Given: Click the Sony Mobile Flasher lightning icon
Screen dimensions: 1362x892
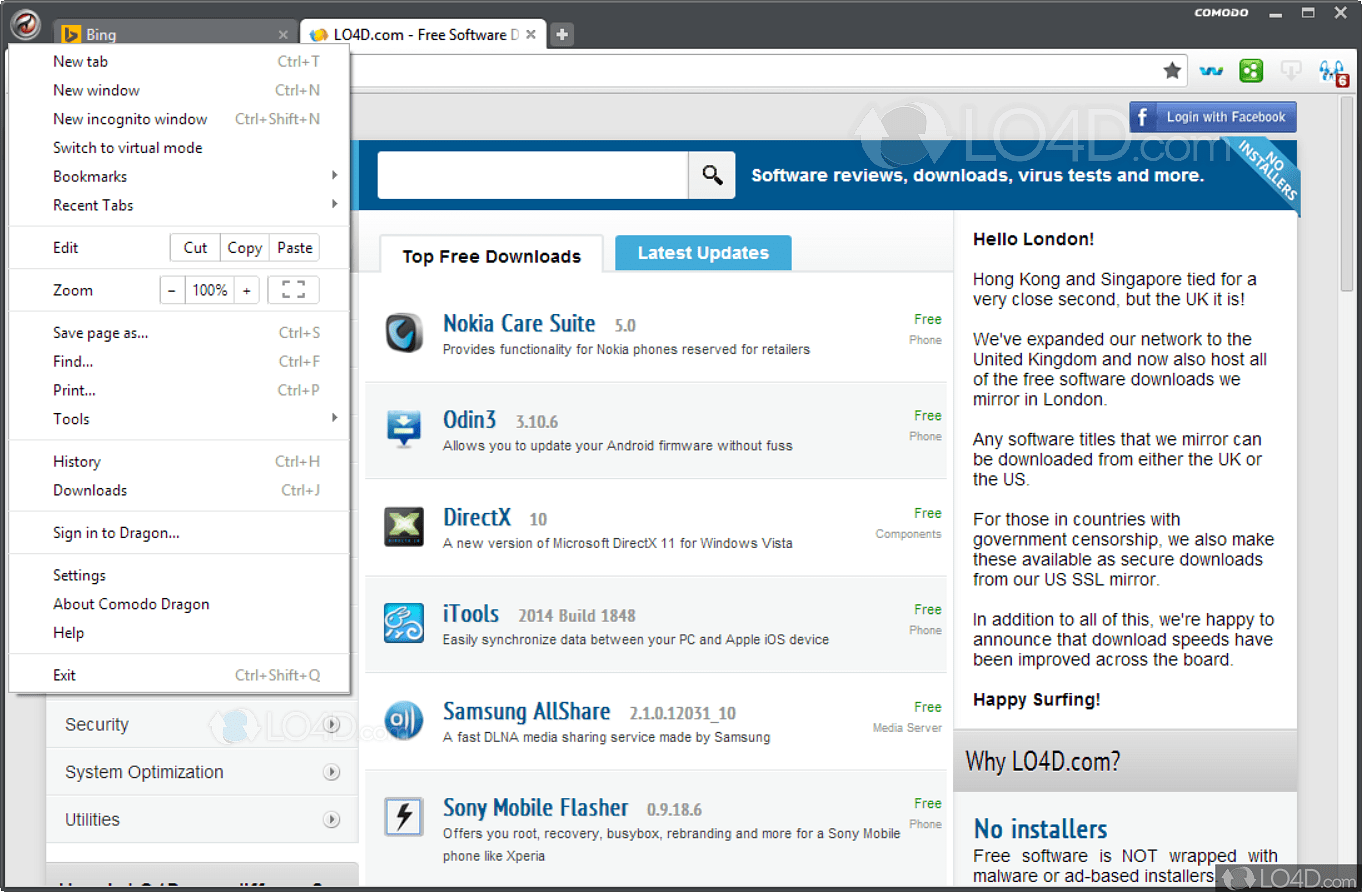Looking at the screenshot, I should (x=404, y=817).
